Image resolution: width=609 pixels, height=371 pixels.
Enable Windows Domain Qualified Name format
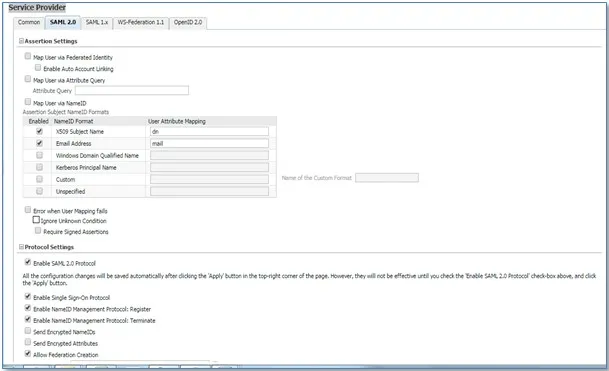(39, 155)
